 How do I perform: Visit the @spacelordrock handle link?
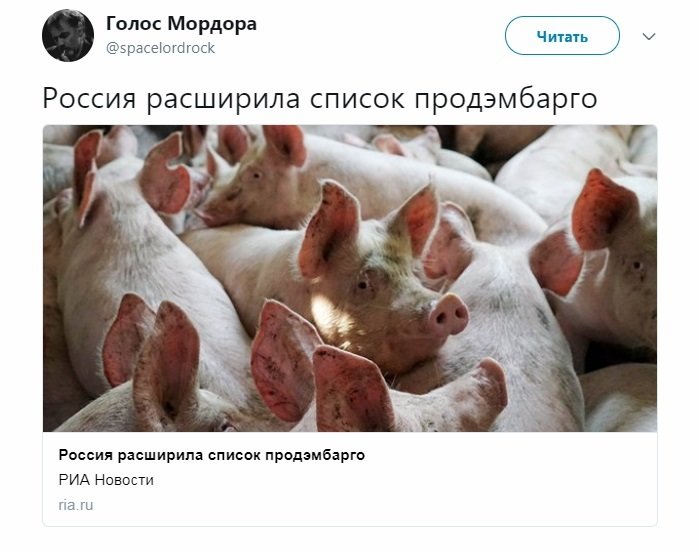[160, 48]
